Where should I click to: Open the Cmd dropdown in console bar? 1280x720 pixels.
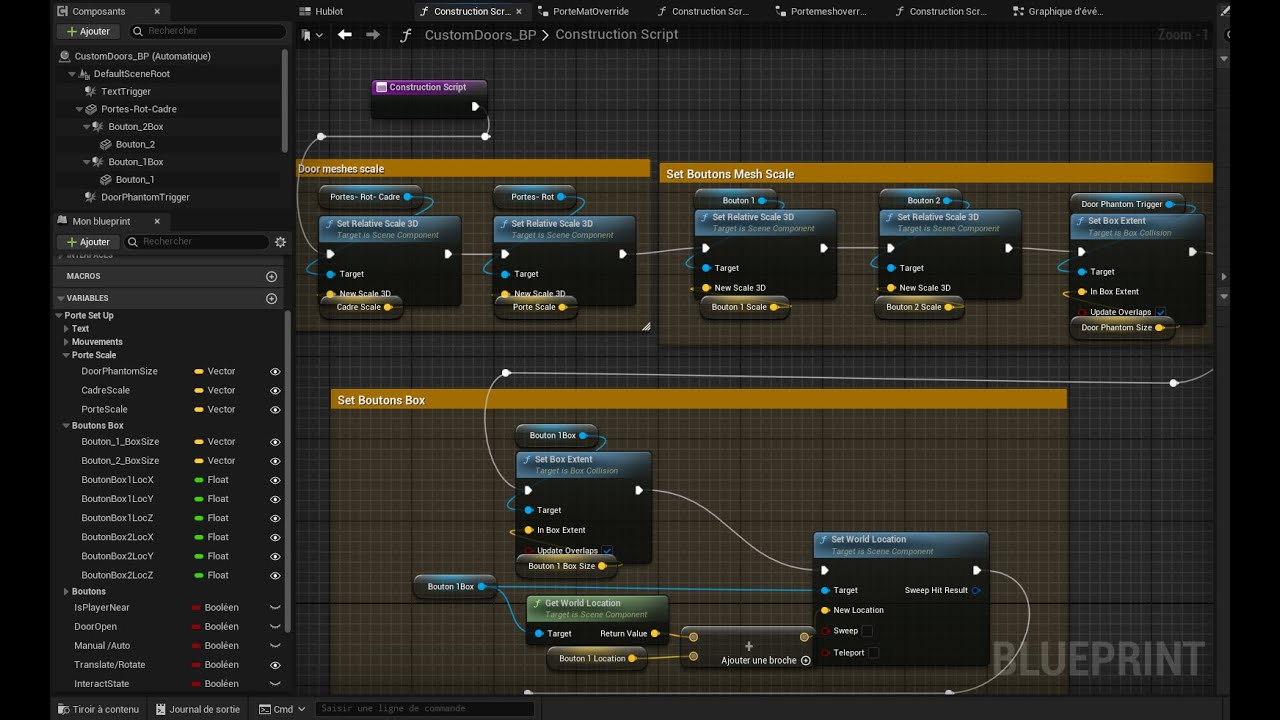[282, 709]
